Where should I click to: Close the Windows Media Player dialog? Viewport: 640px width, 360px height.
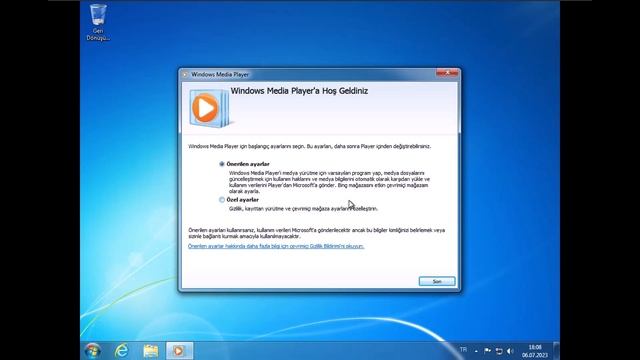(447, 73)
